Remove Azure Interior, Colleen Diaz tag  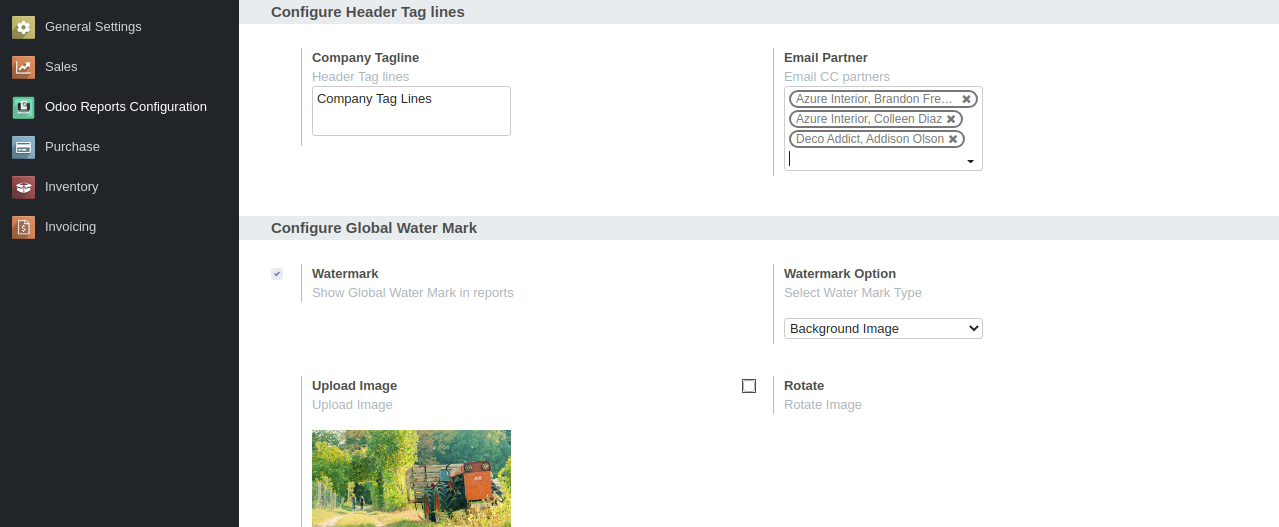[951, 119]
